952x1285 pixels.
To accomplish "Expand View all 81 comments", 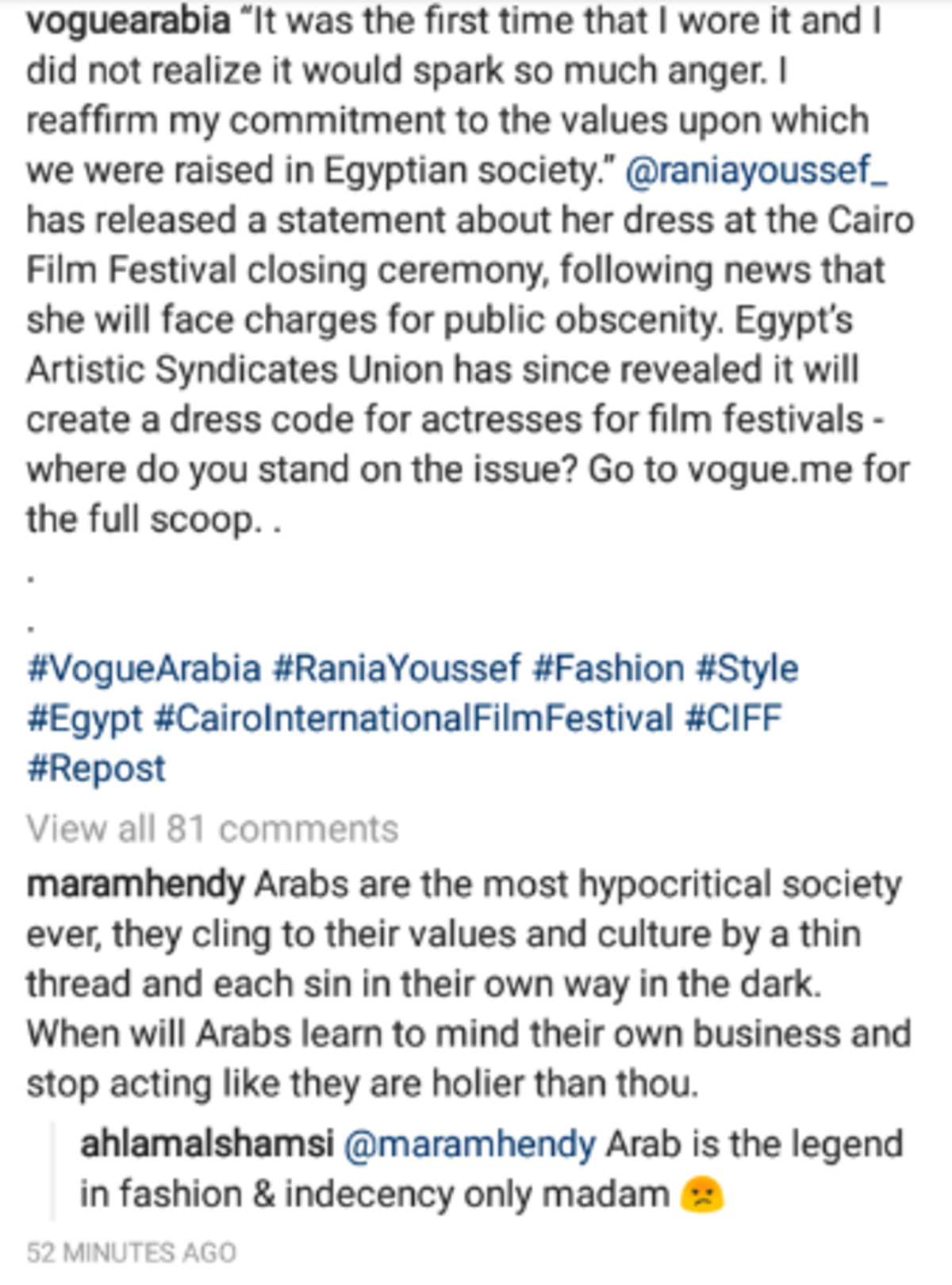I will [212, 830].
